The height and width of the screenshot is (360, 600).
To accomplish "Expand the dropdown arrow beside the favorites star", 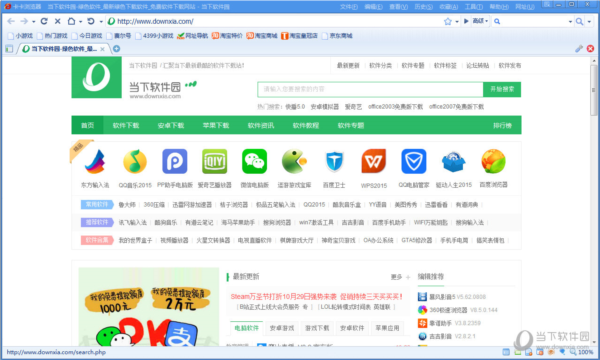I will (x=457, y=22).
